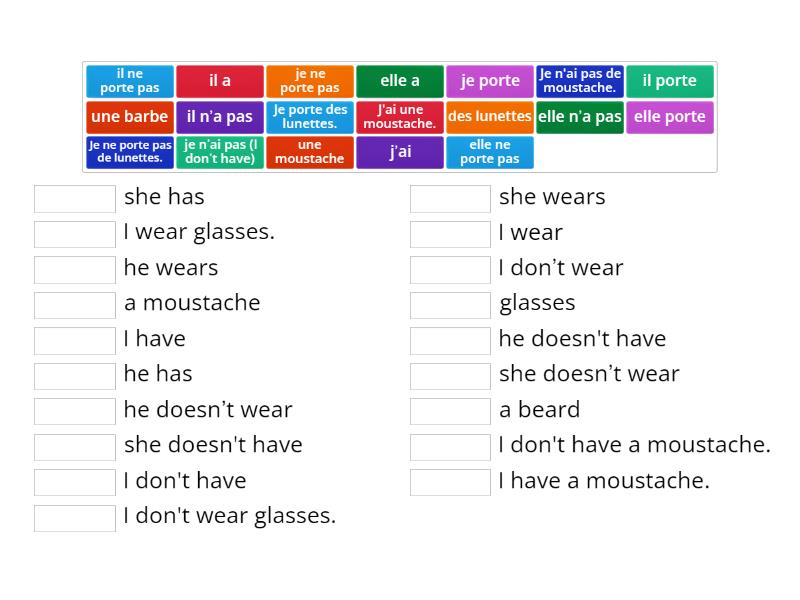The height and width of the screenshot is (600, 800).
Task: Select the "J'ai une moustache." tile
Action: [x=400, y=117]
